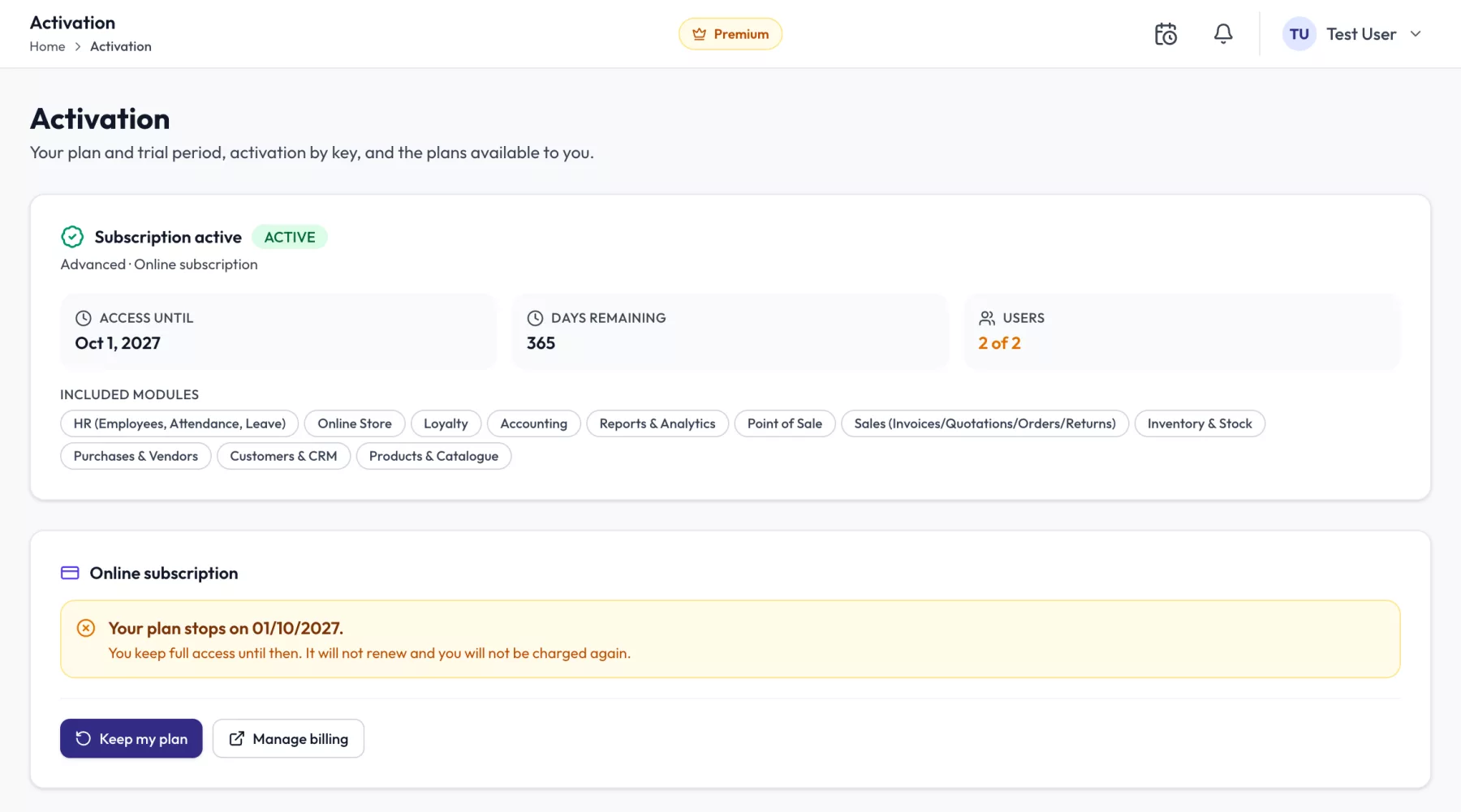
Task: Open Manage billing
Action: (x=288, y=738)
